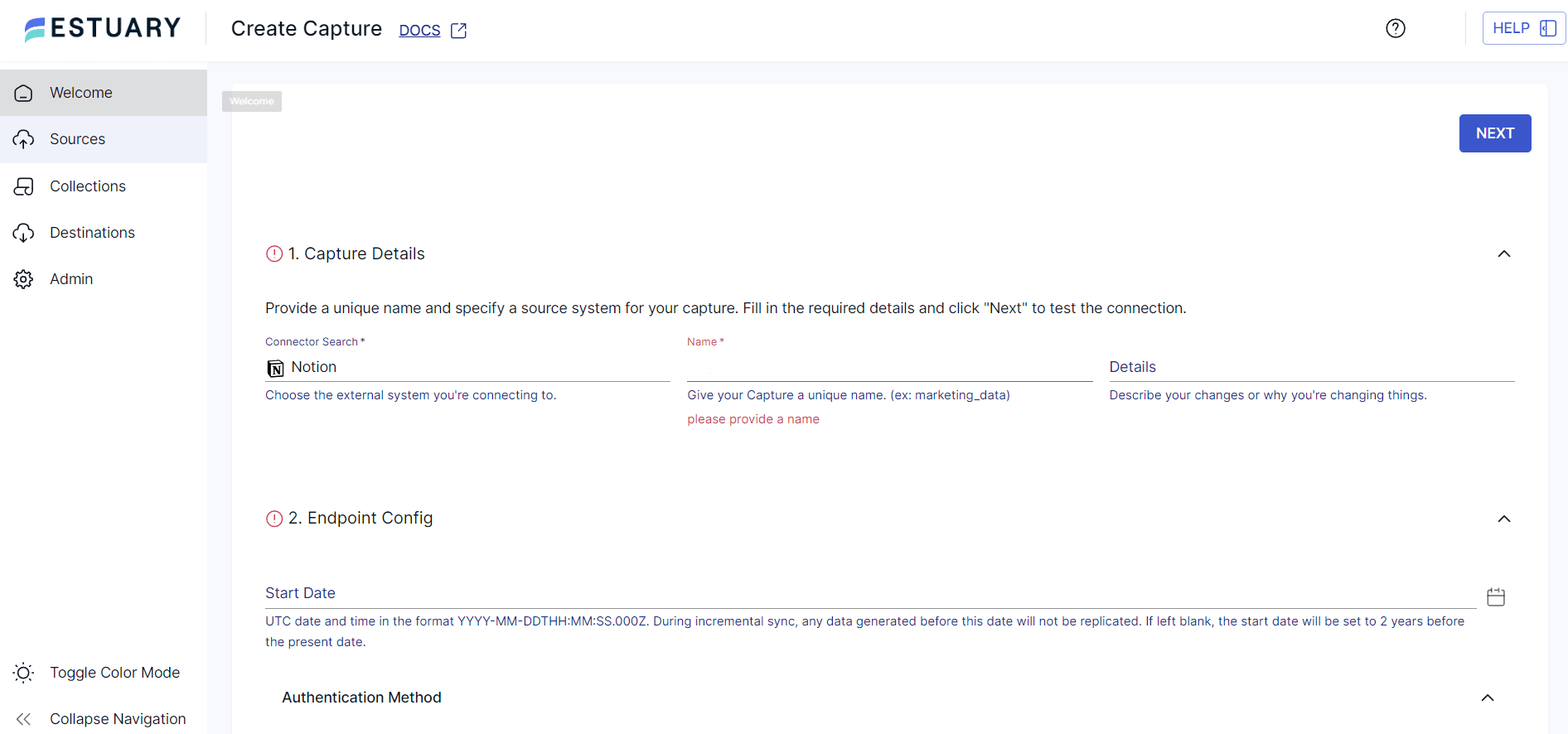Open Collections in the sidebar
This screenshot has width=1568, height=734.
point(104,186)
